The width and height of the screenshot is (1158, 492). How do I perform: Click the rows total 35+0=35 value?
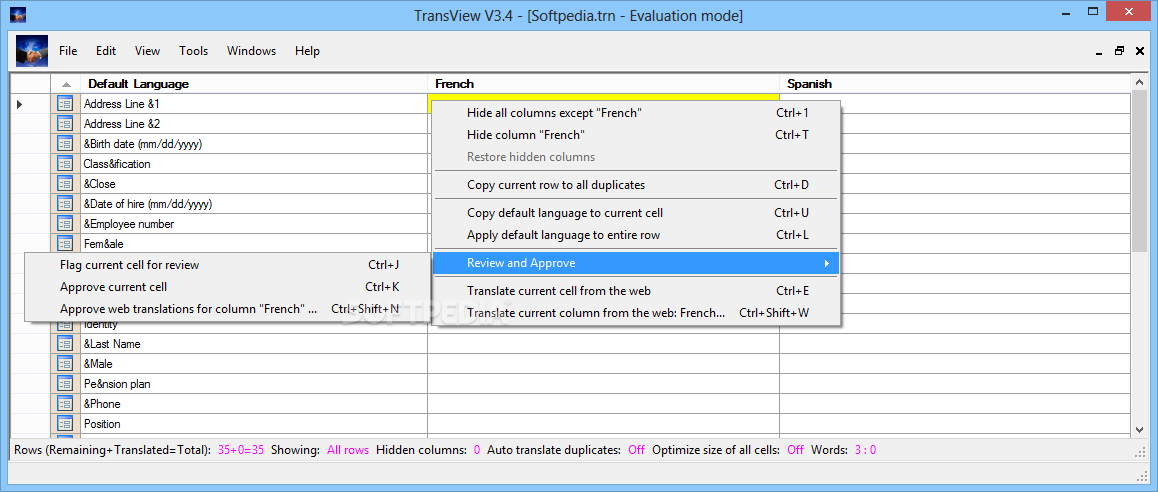tap(241, 449)
